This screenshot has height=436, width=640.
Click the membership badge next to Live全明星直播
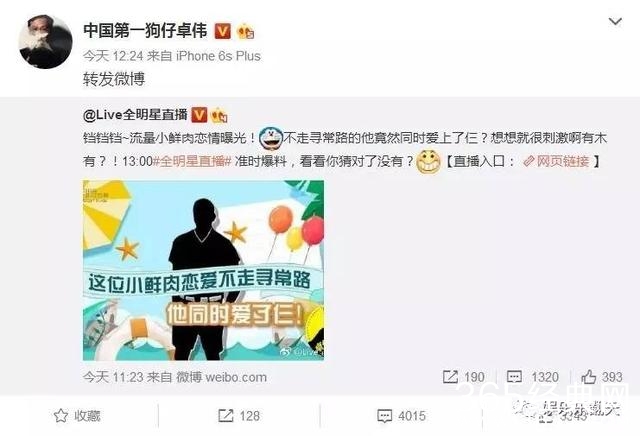click(x=219, y=115)
